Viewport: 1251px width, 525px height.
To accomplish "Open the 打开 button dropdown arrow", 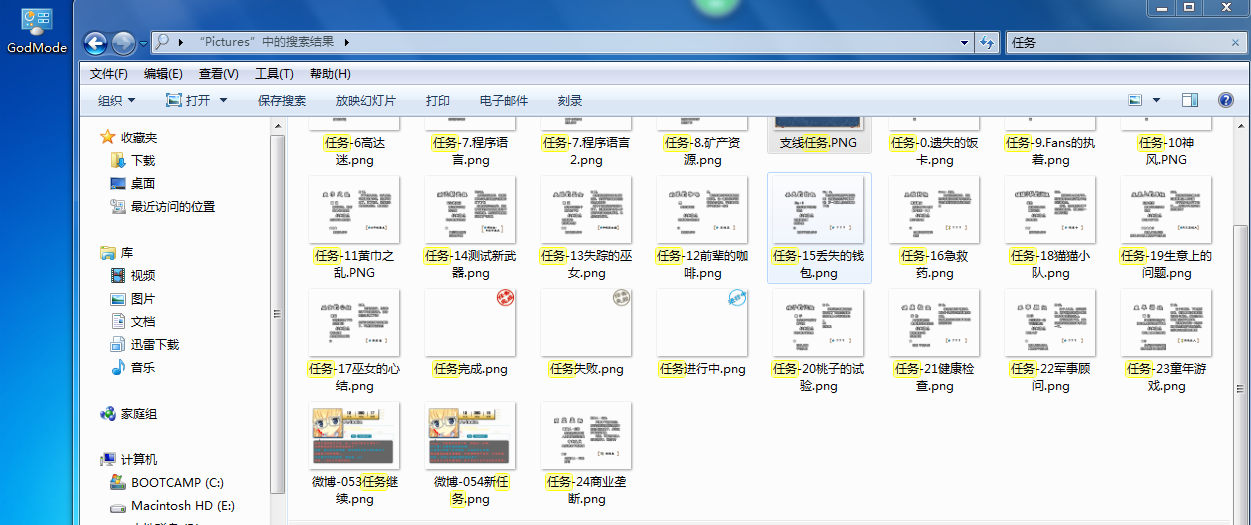I will click(223, 100).
